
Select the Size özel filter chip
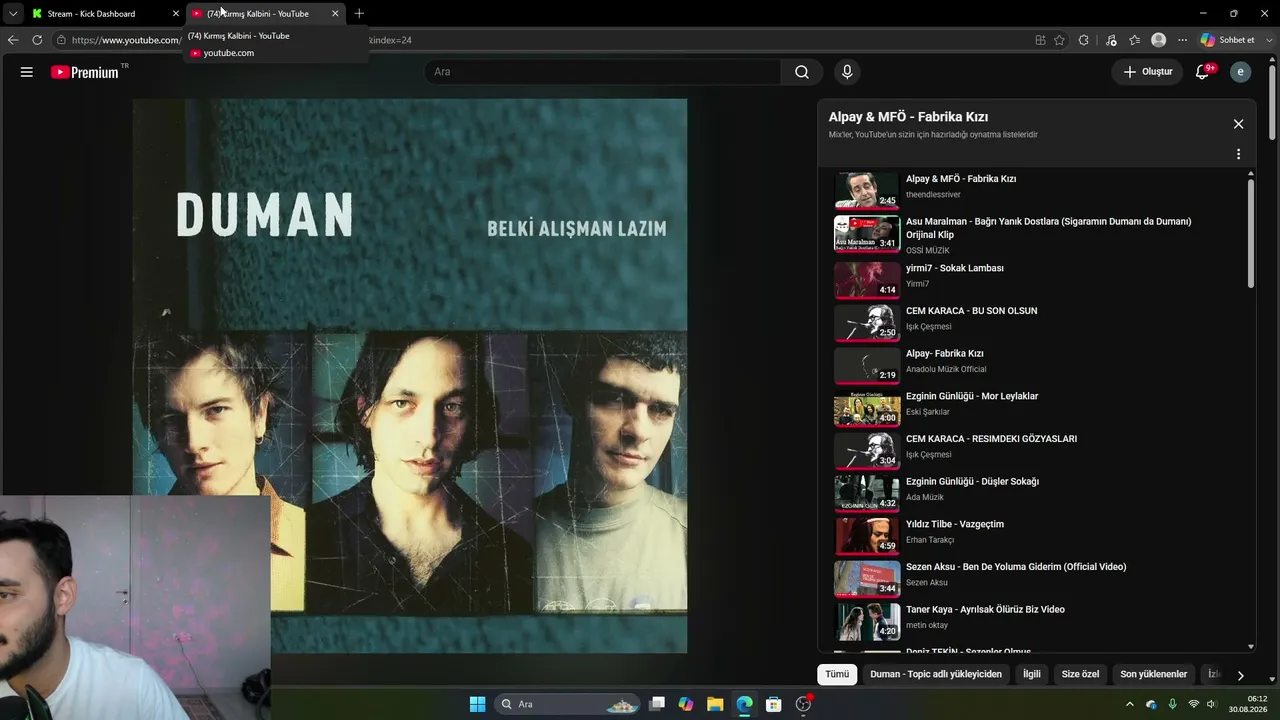coord(1080,674)
